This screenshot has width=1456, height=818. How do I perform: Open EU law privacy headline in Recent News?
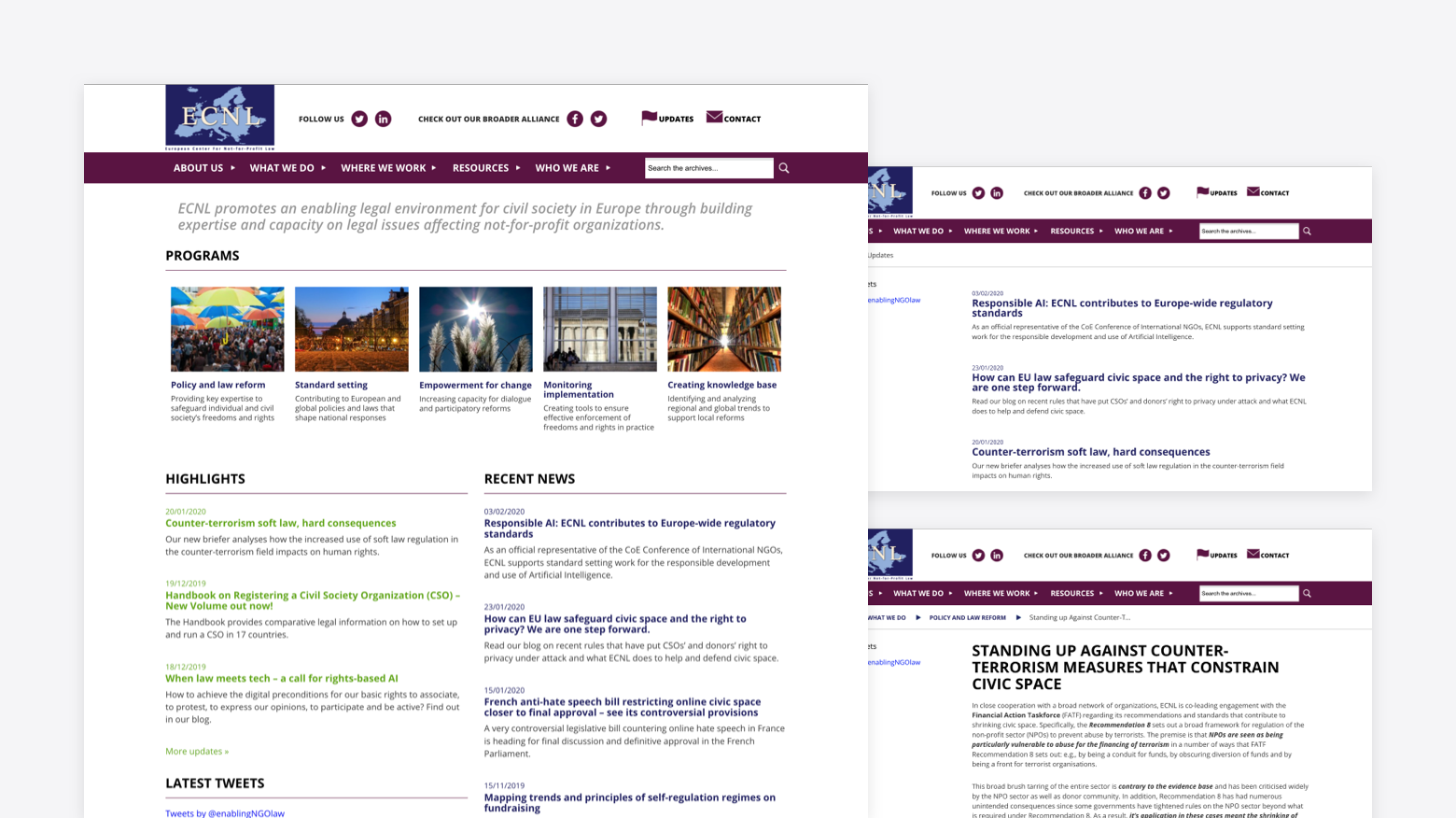(x=615, y=624)
